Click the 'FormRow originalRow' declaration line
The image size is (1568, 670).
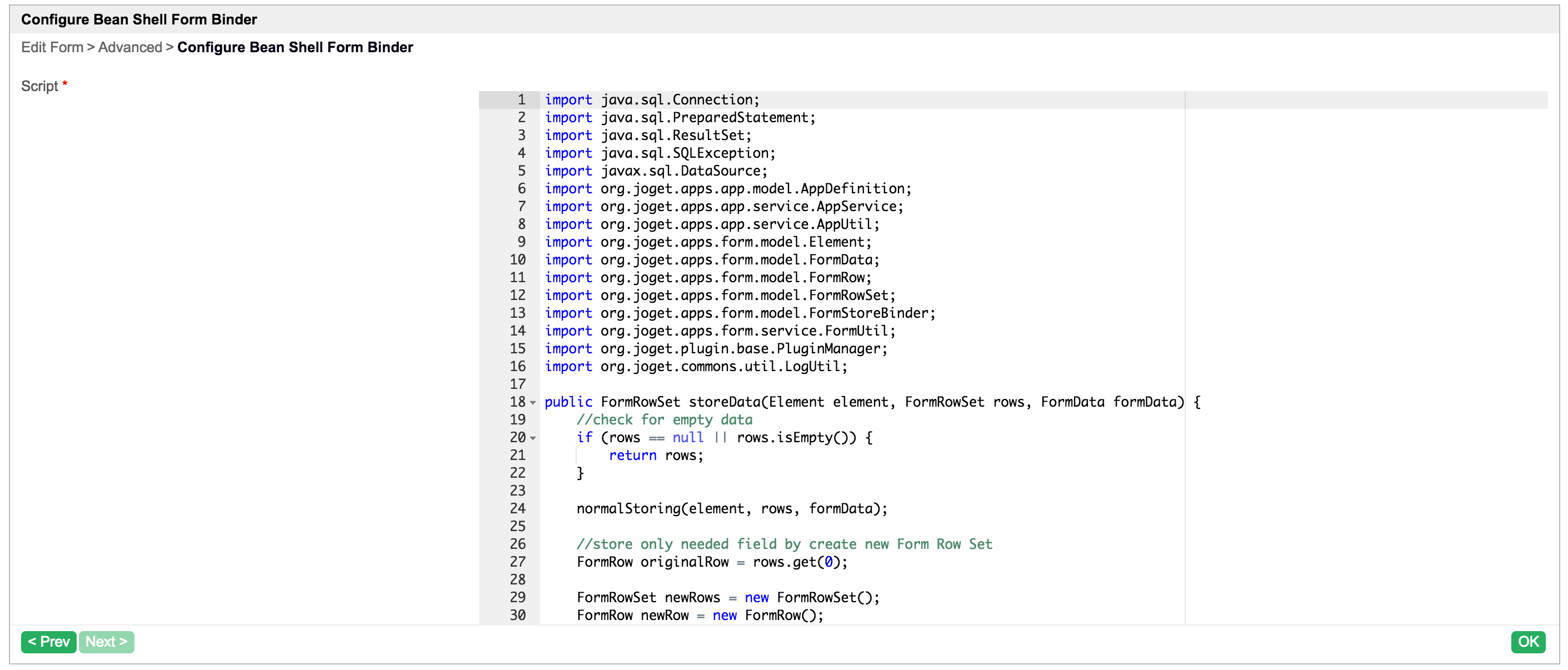click(711, 562)
